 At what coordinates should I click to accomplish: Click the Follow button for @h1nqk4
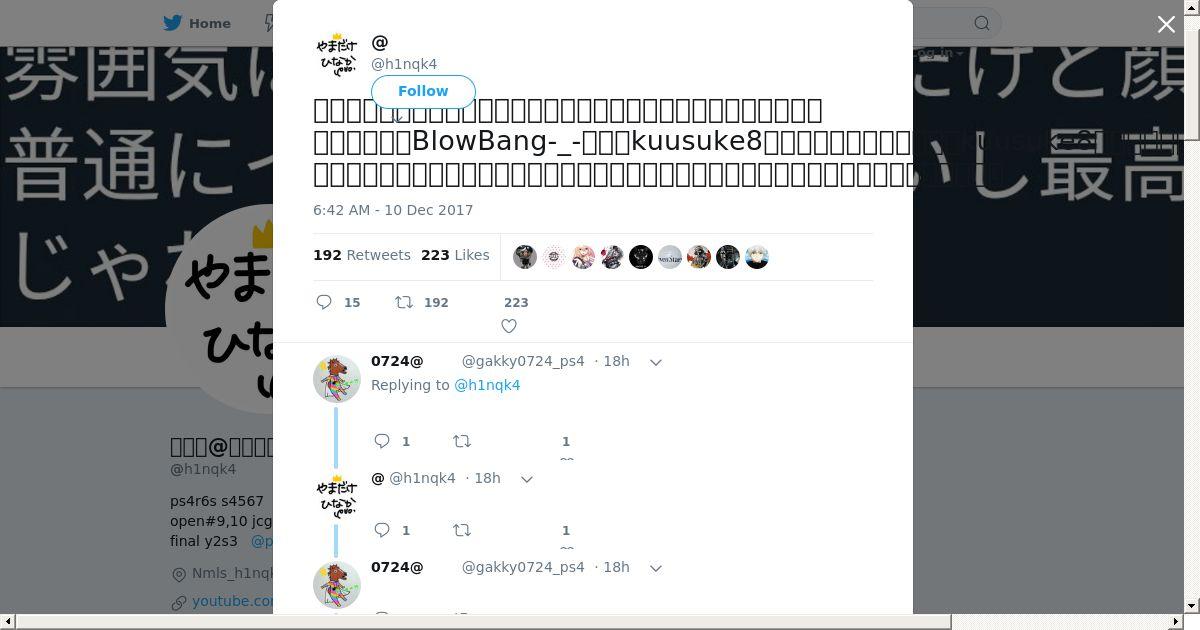[x=423, y=91]
